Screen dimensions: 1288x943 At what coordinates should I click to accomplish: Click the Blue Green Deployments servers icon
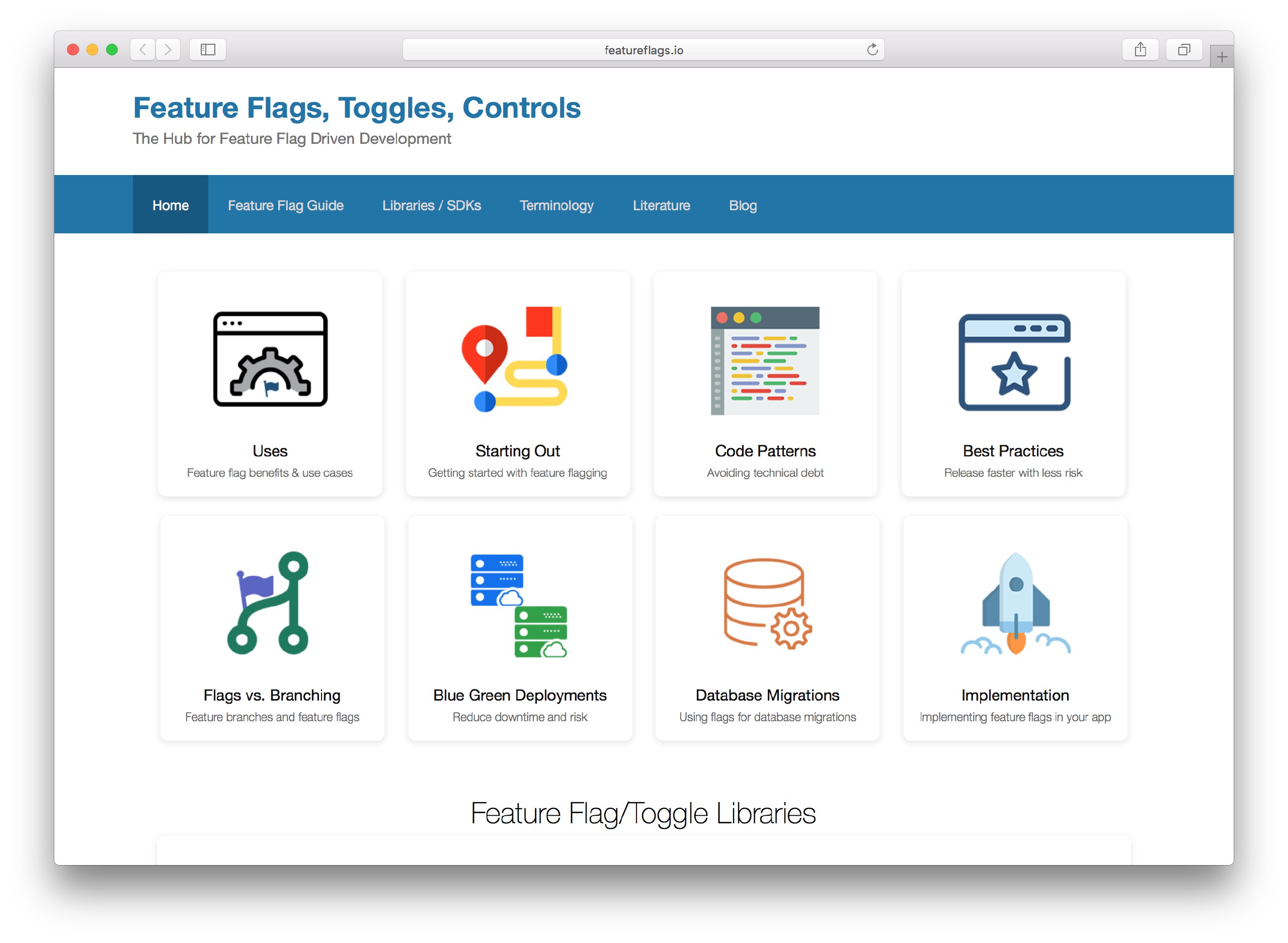tap(518, 606)
